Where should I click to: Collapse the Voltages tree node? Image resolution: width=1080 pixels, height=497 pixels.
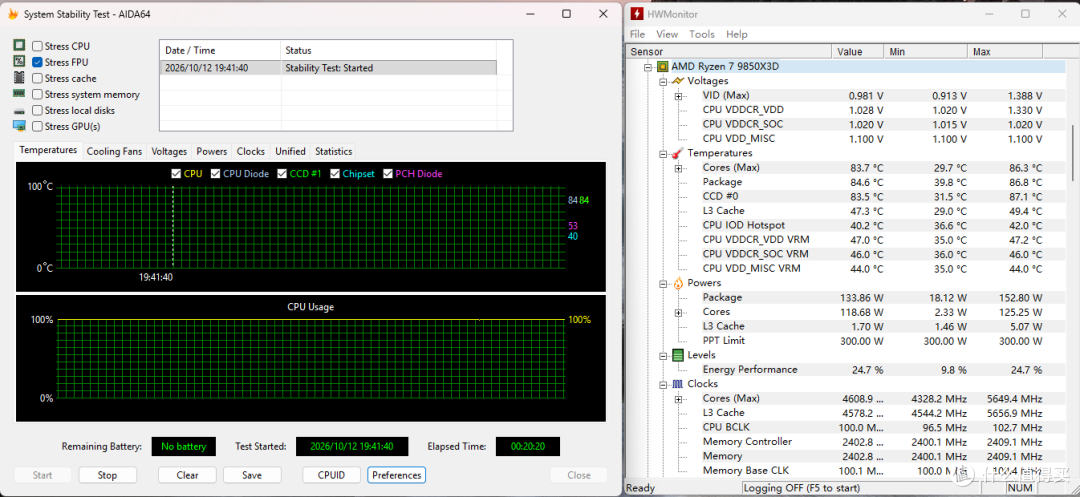tap(663, 81)
